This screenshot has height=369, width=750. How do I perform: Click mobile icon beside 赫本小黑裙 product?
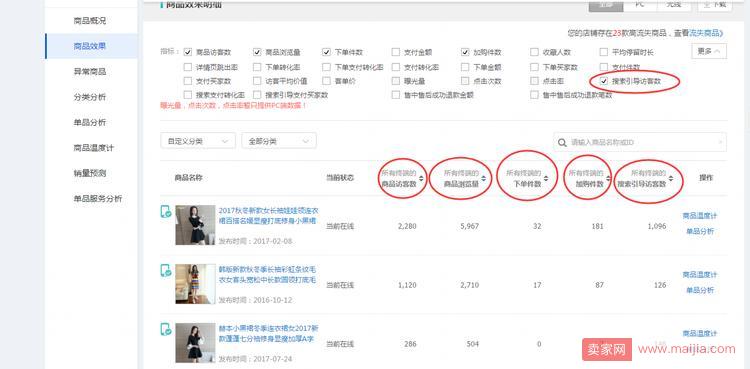[165, 330]
